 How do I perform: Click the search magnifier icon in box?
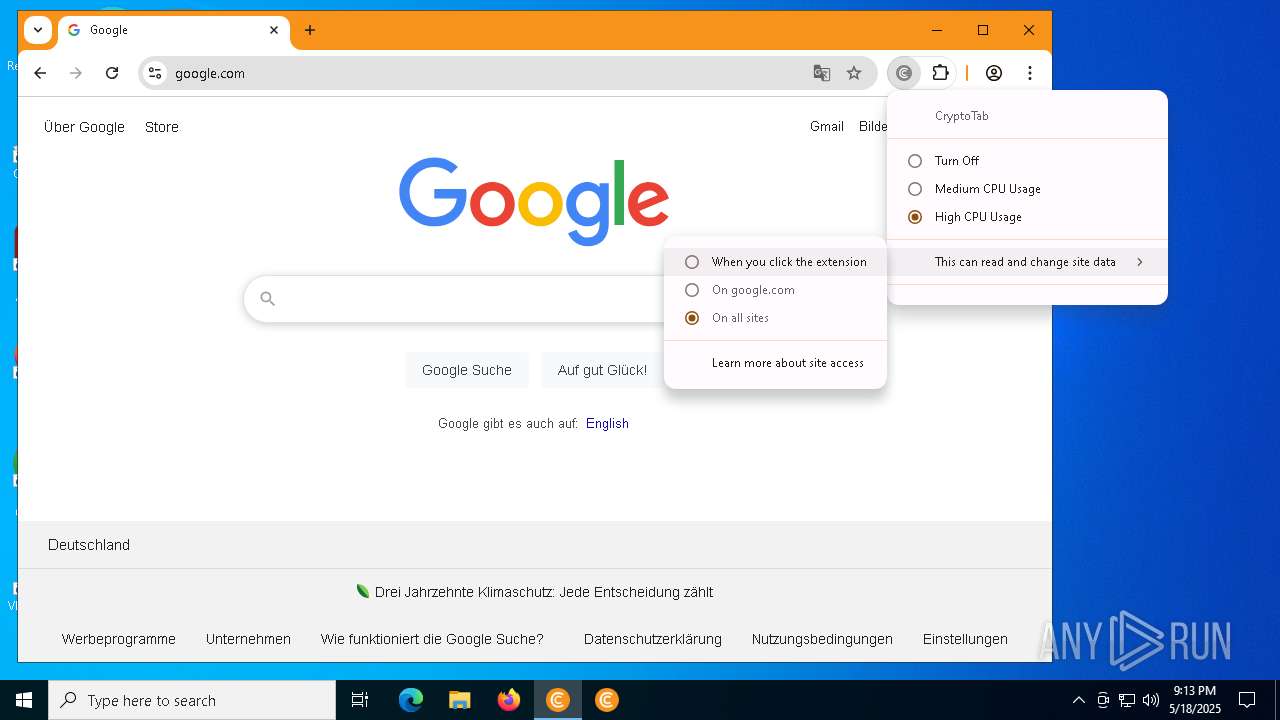point(267,298)
